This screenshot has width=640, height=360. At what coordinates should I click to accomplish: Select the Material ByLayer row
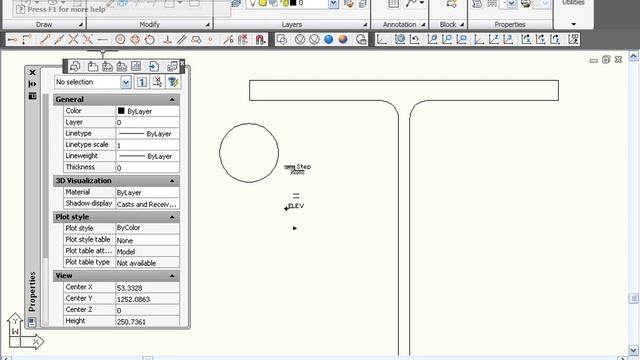pyautogui.click(x=121, y=192)
